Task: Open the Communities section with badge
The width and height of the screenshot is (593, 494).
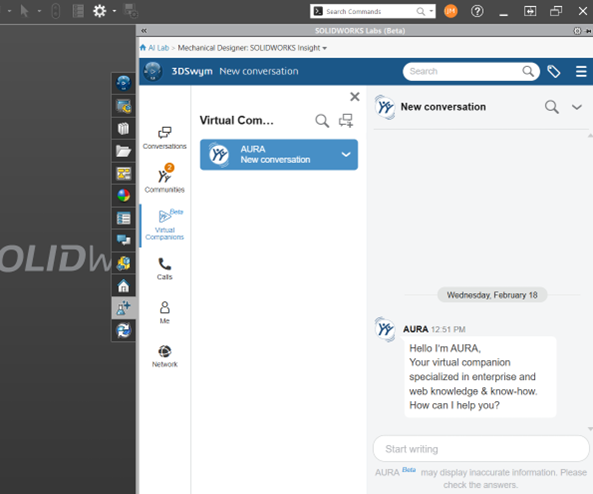Action: click(165, 179)
